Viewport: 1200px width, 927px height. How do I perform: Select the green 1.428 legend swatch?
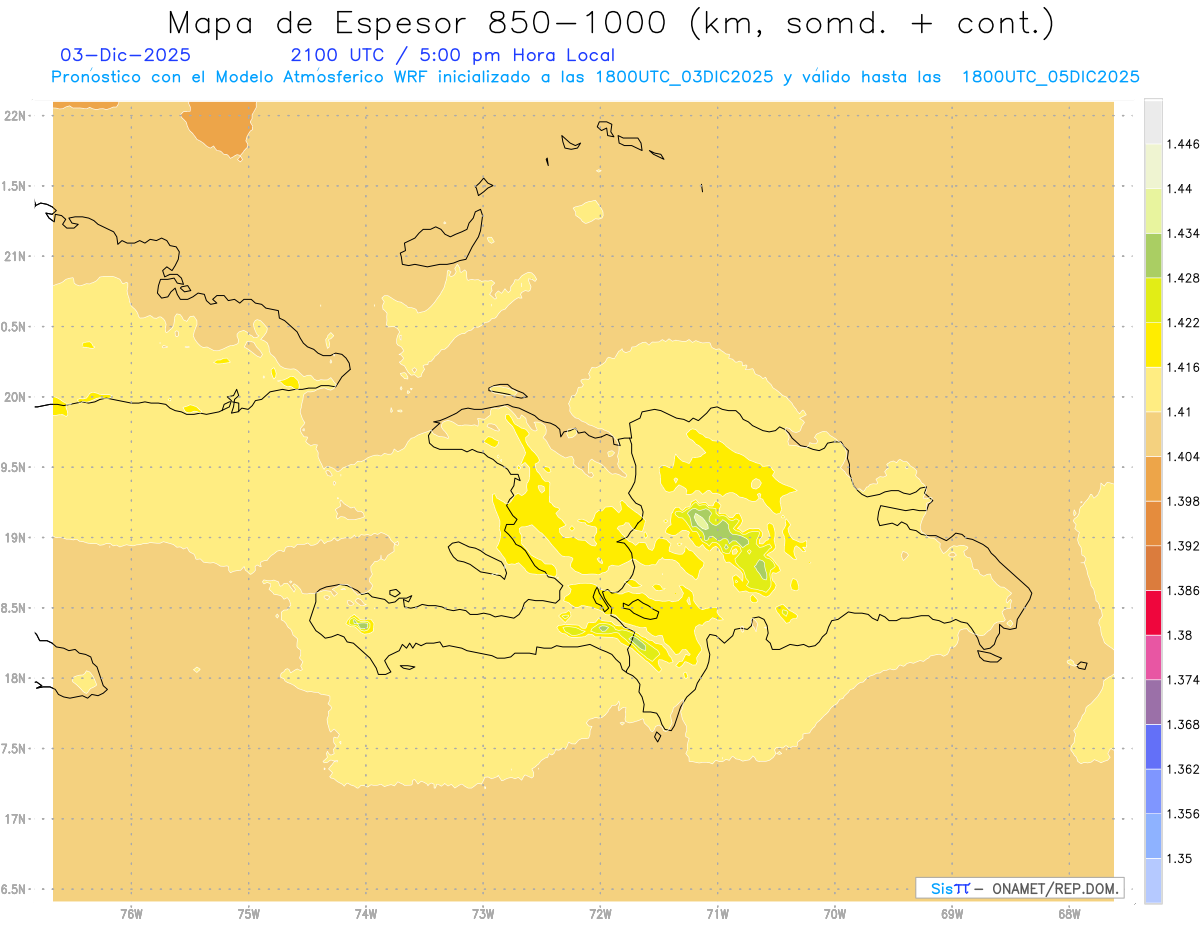pos(1153,255)
